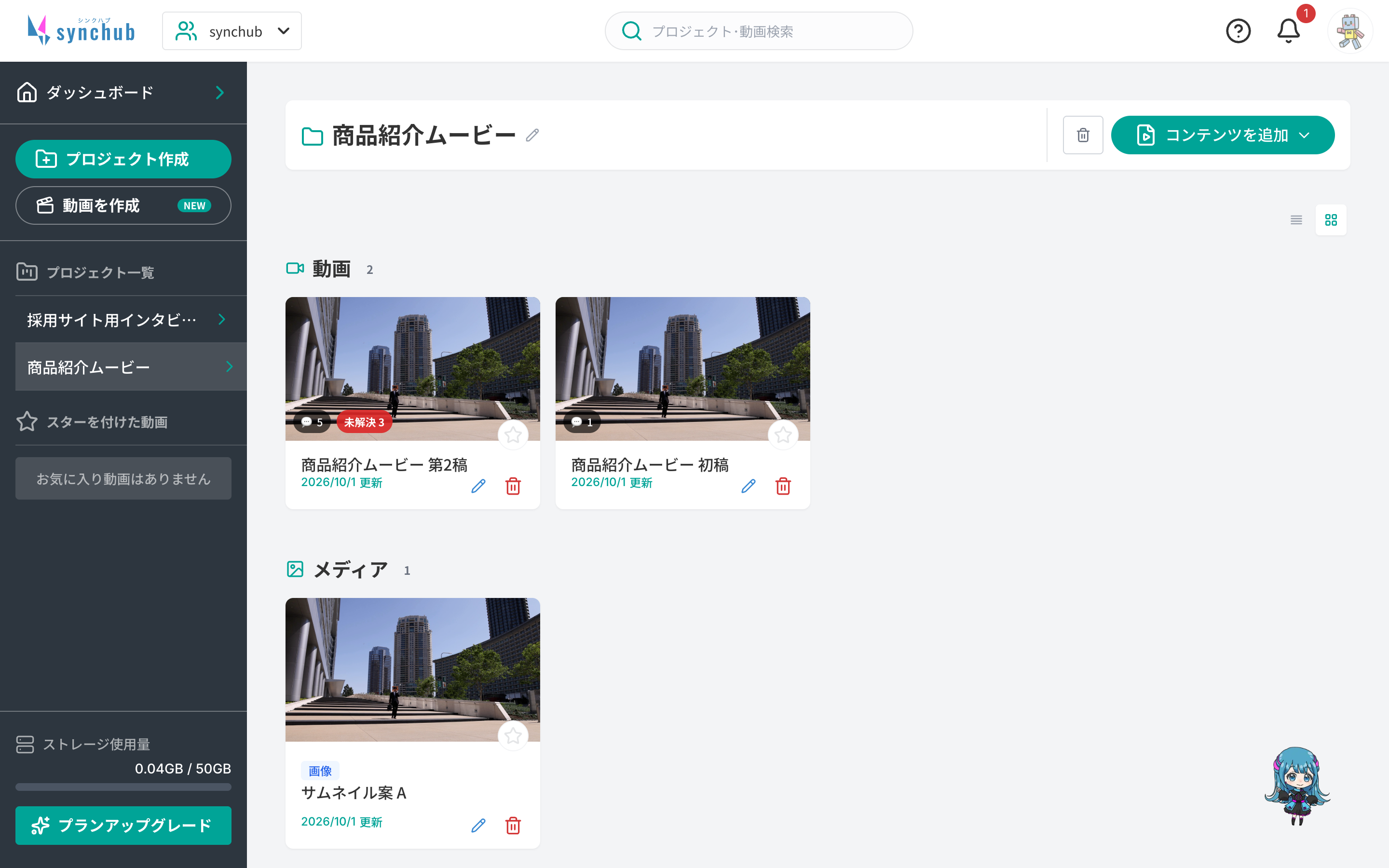The width and height of the screenshot is (1389, 868).
Task: Click the comment count badge on 第2稿
Action: point(312,422)
